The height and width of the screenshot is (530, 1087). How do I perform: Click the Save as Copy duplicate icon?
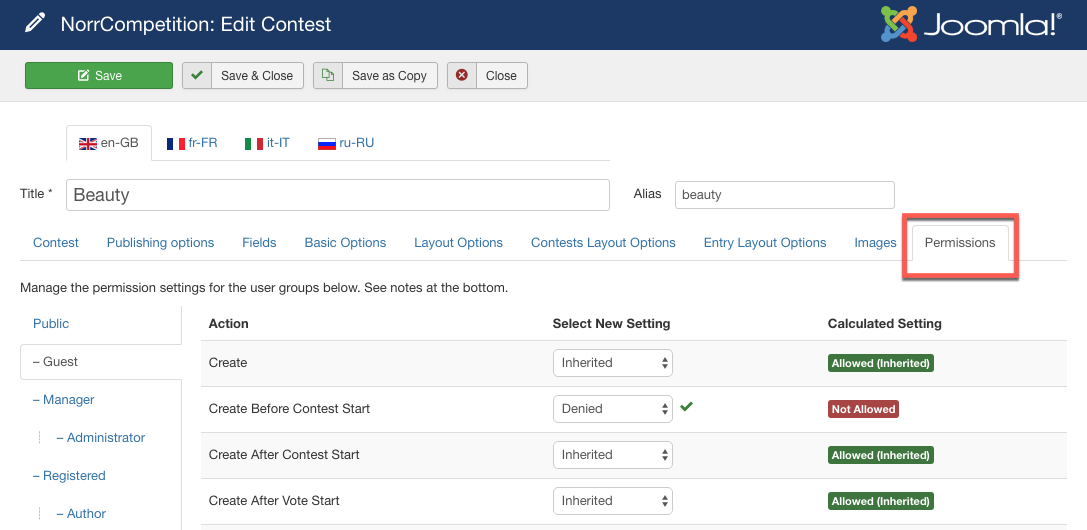tap(328, 76)
